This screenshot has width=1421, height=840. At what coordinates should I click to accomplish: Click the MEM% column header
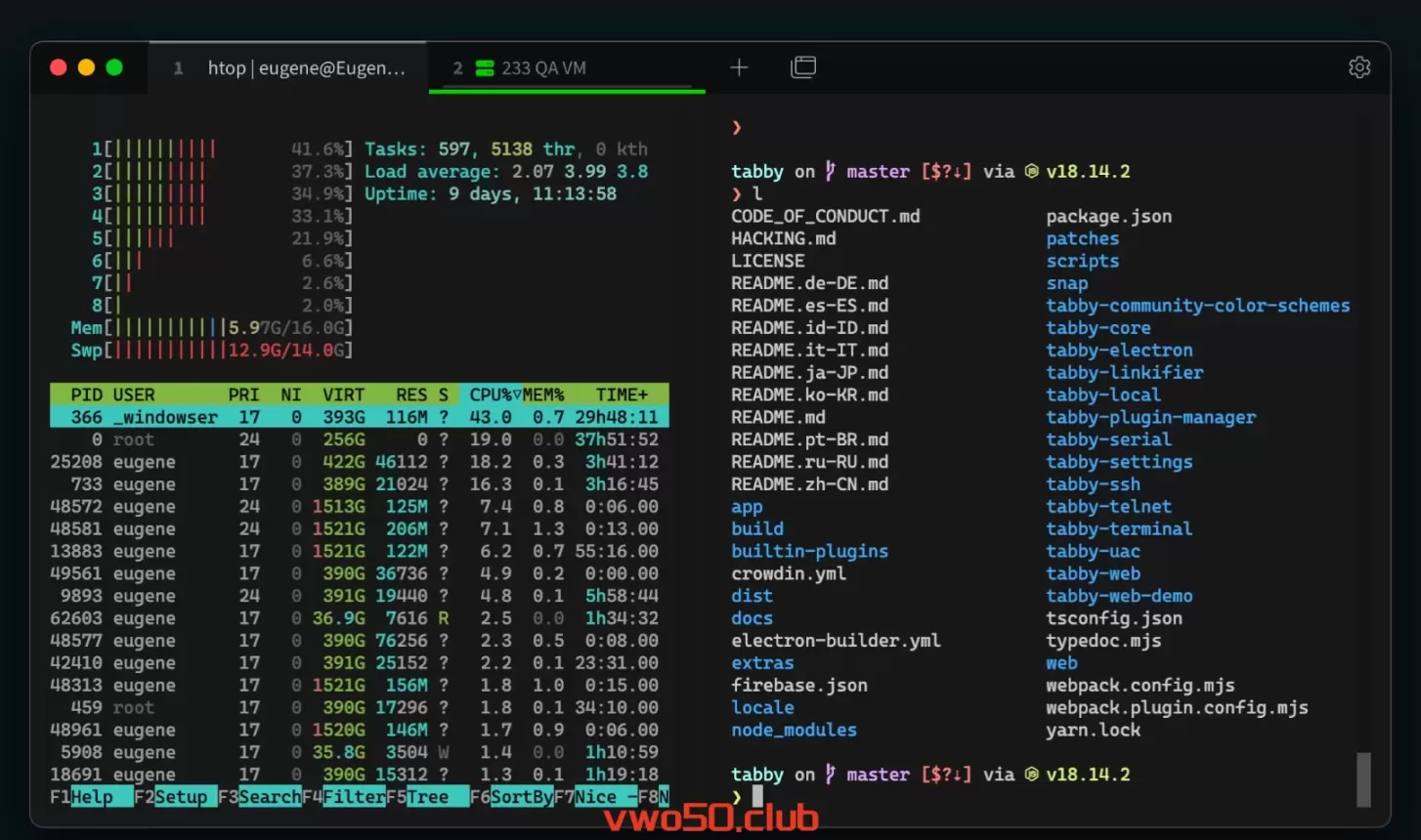coord(543,395)
